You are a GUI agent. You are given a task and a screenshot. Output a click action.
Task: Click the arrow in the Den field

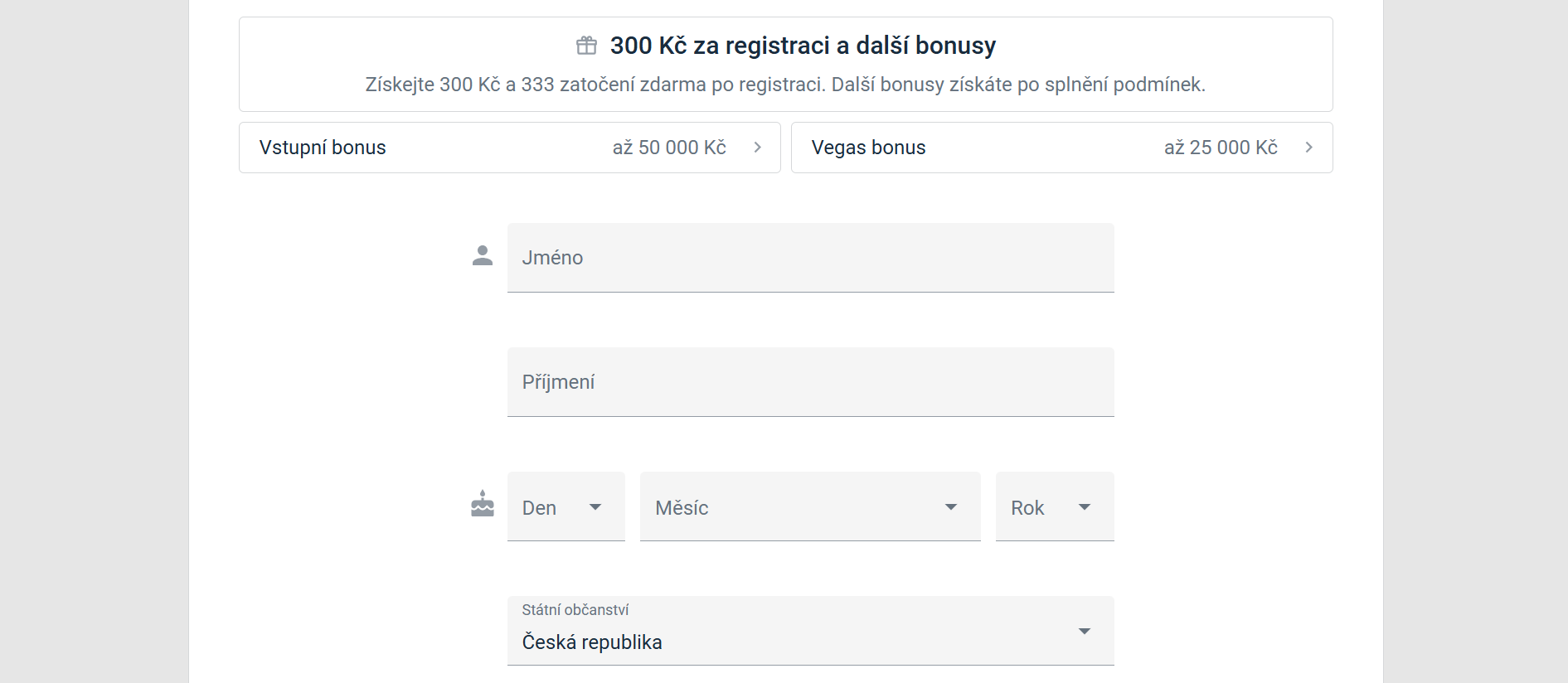pyautogui.click(x=595, y=507)
